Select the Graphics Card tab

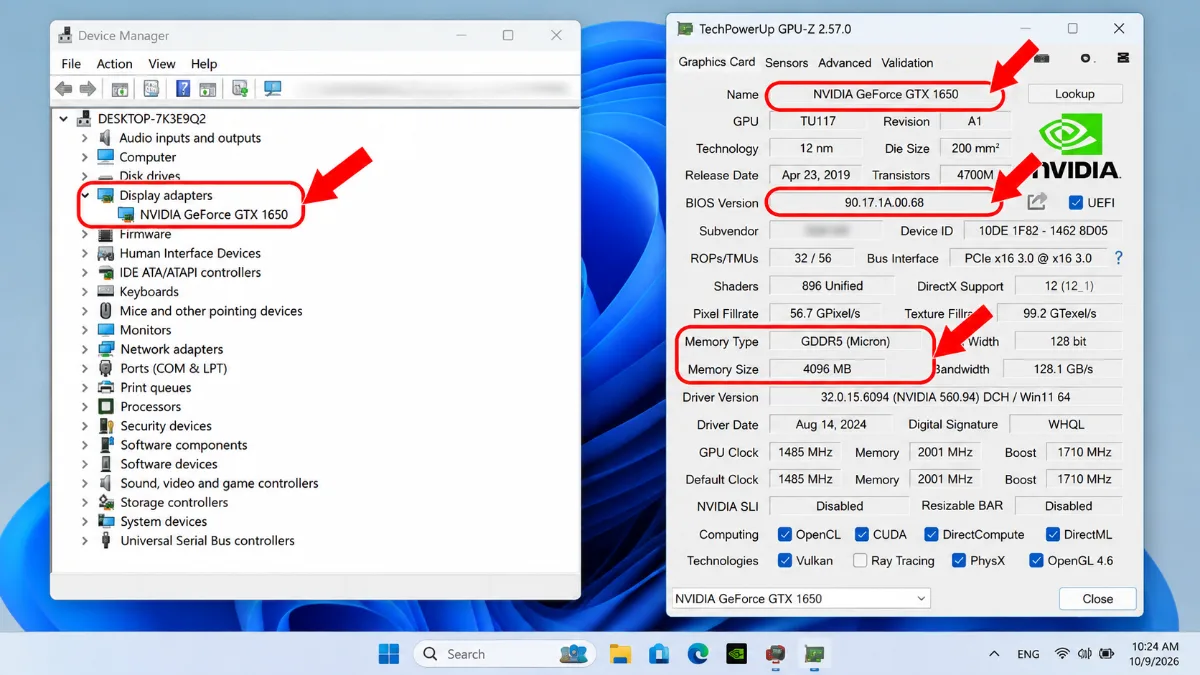coord(717,62)
